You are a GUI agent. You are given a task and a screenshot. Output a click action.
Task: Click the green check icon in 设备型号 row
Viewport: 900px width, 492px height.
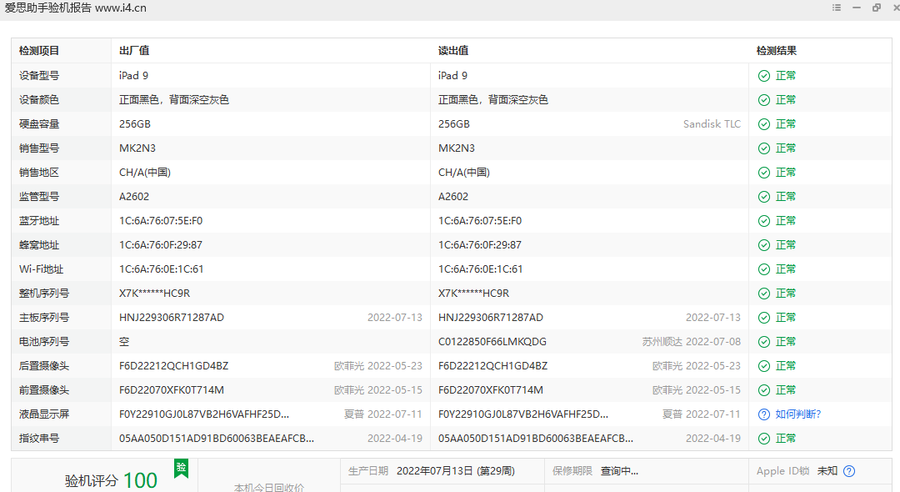(x=763, y=76)
